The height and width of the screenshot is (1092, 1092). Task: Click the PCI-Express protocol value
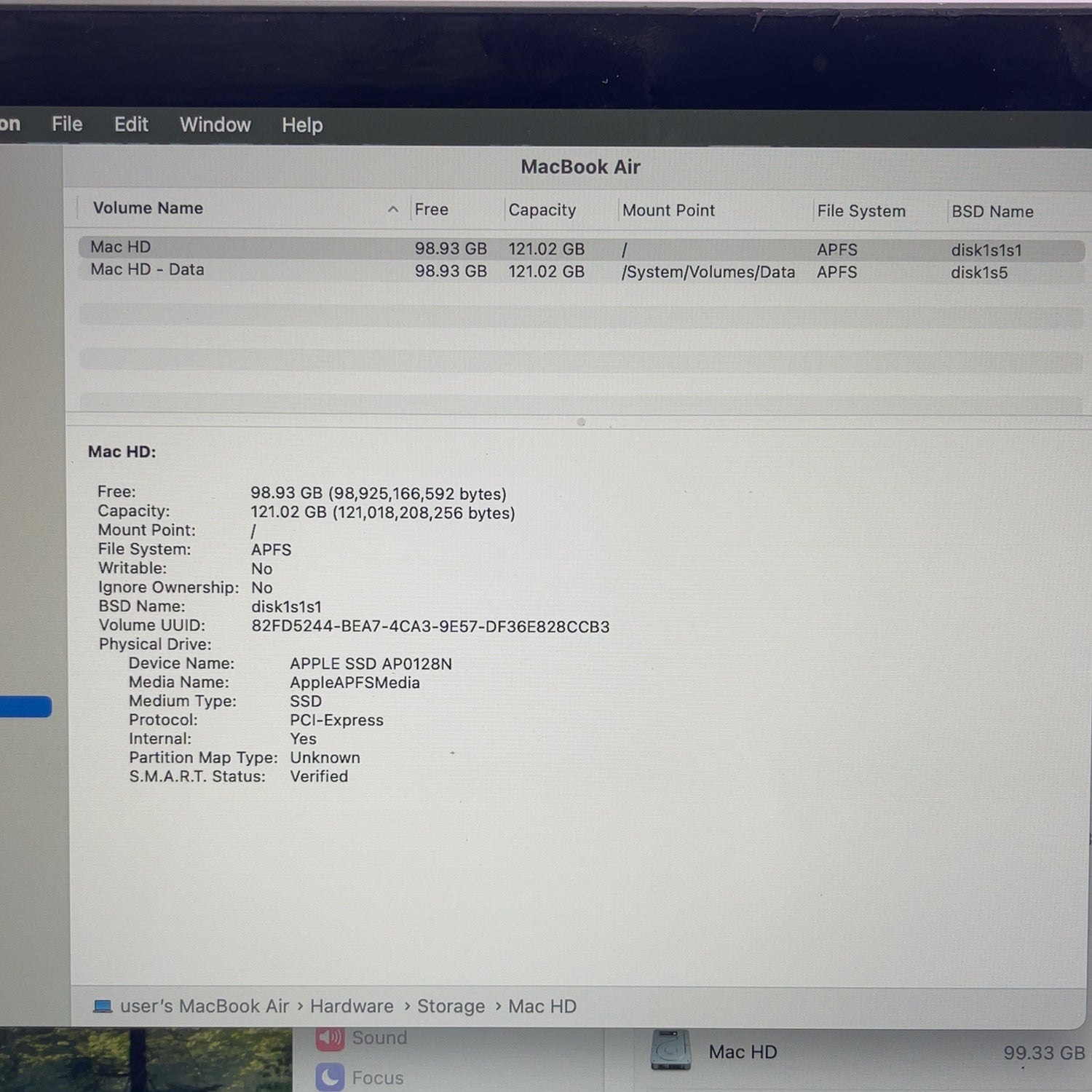pos(336,720)
